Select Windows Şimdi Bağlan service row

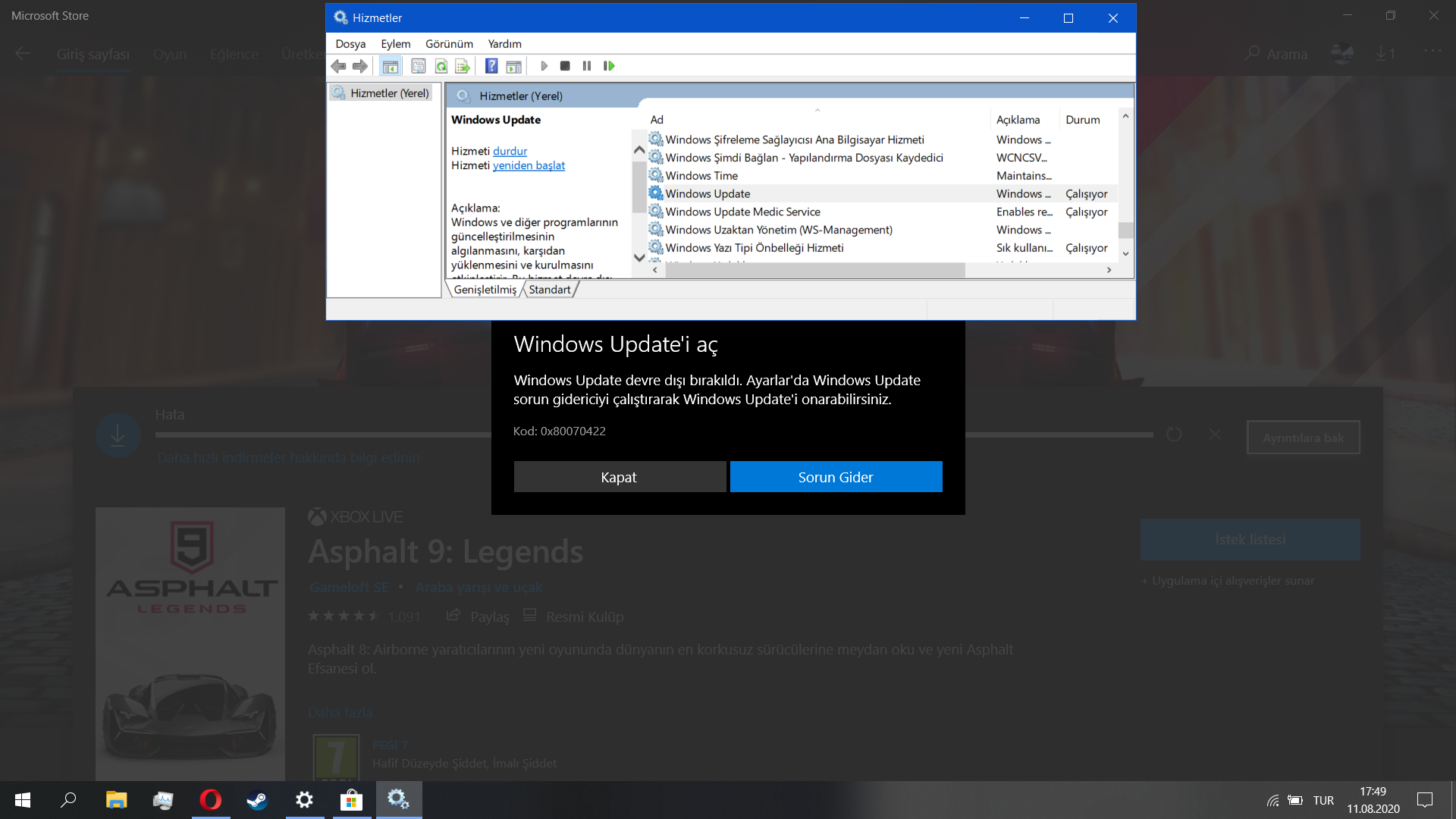tap(882, 158)
